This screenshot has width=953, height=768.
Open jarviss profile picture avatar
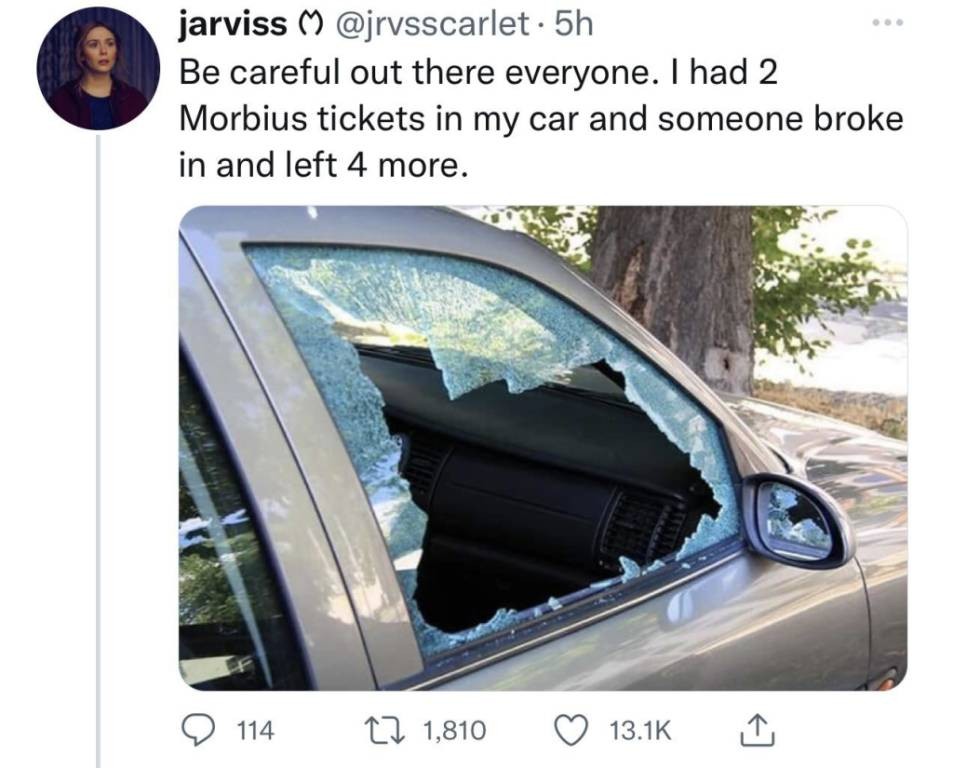pos(98,70)
